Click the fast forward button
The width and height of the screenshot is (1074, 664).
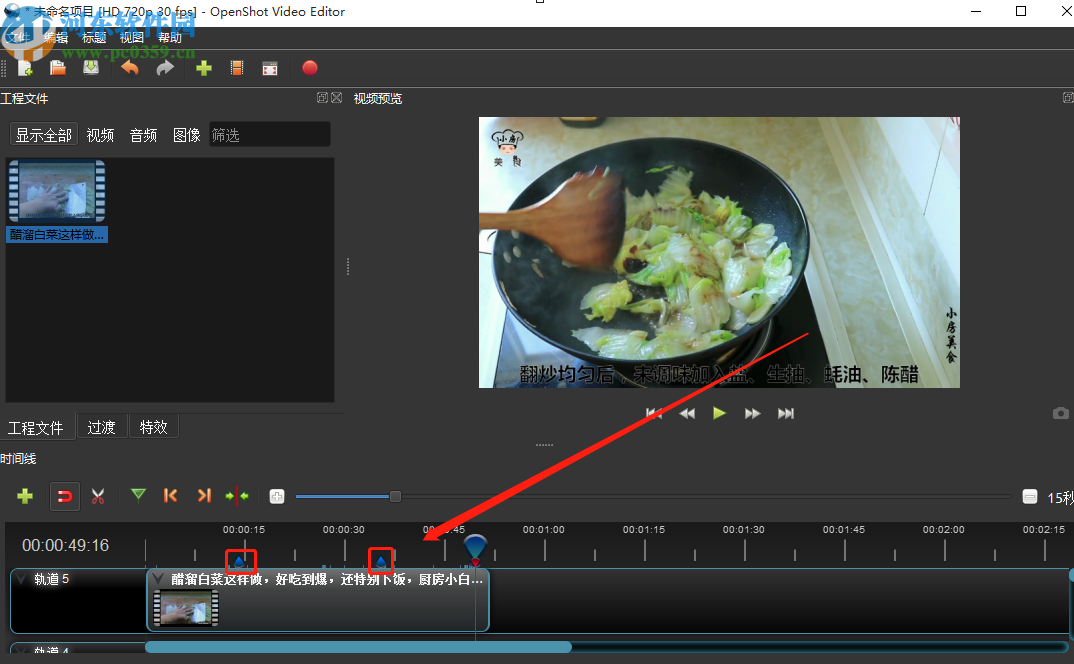[752, 413]
